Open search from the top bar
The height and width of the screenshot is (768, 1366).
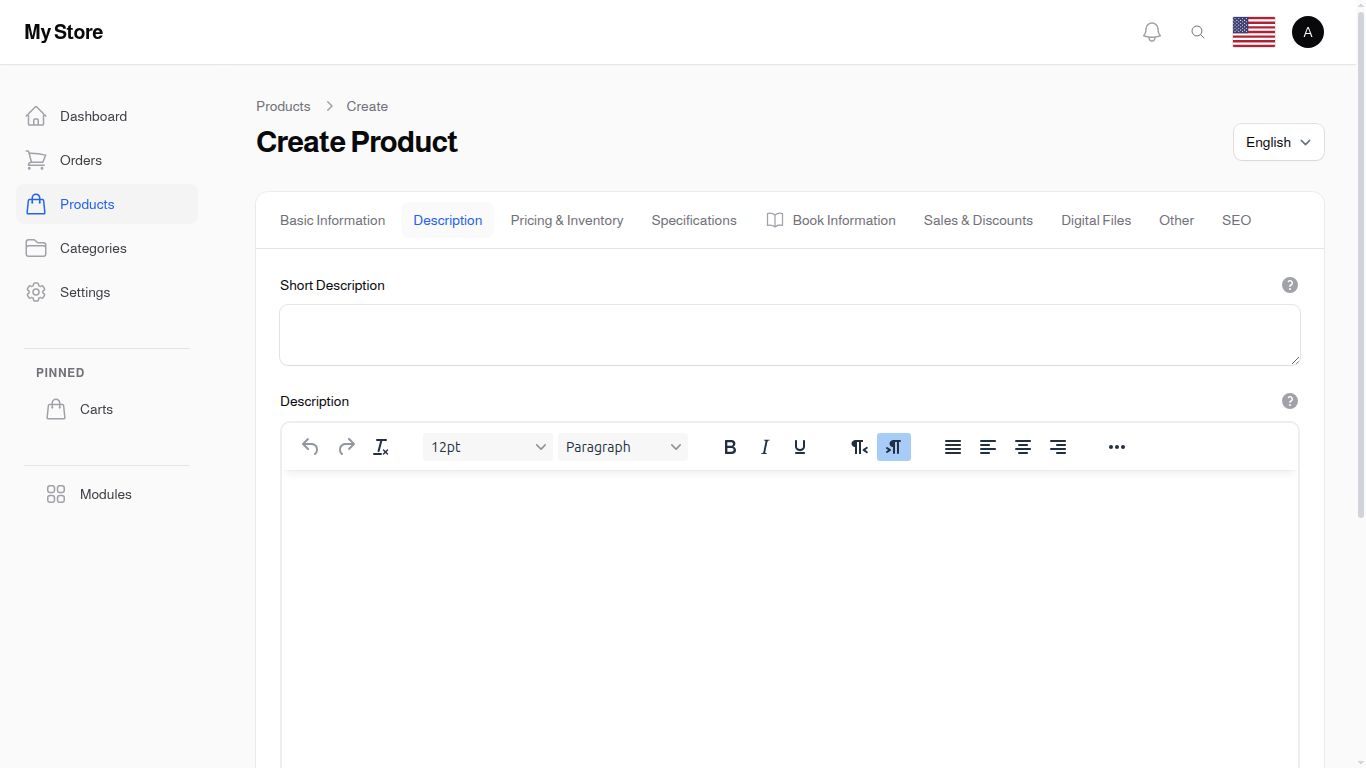point(1198,31)
